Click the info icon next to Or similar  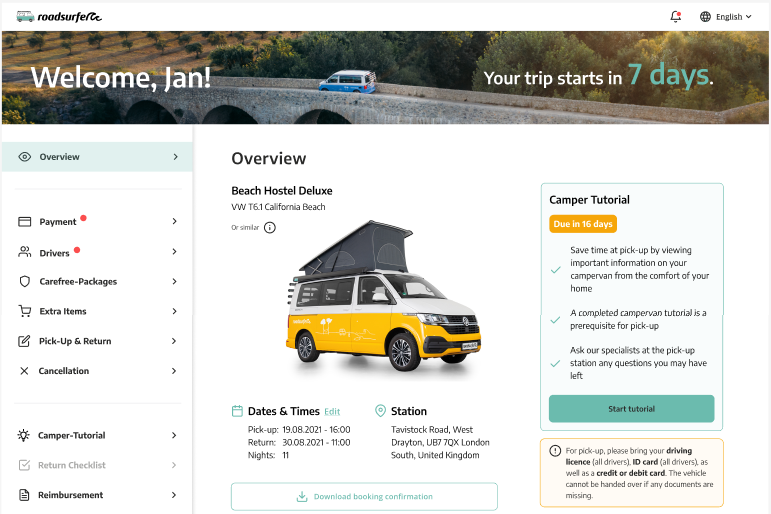[269, 228]
